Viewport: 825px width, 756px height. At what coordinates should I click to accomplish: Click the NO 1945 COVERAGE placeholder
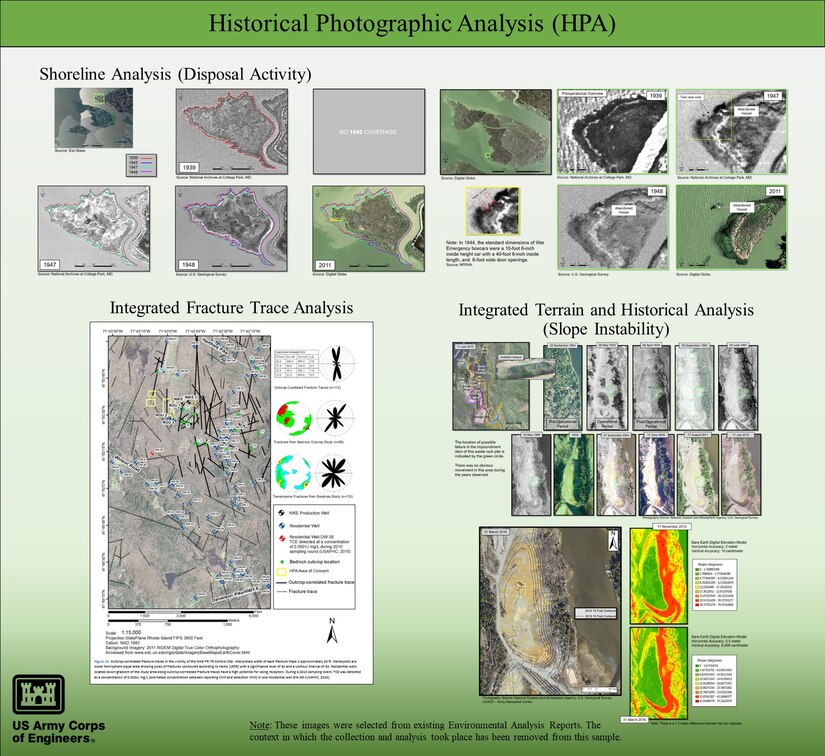368,131
